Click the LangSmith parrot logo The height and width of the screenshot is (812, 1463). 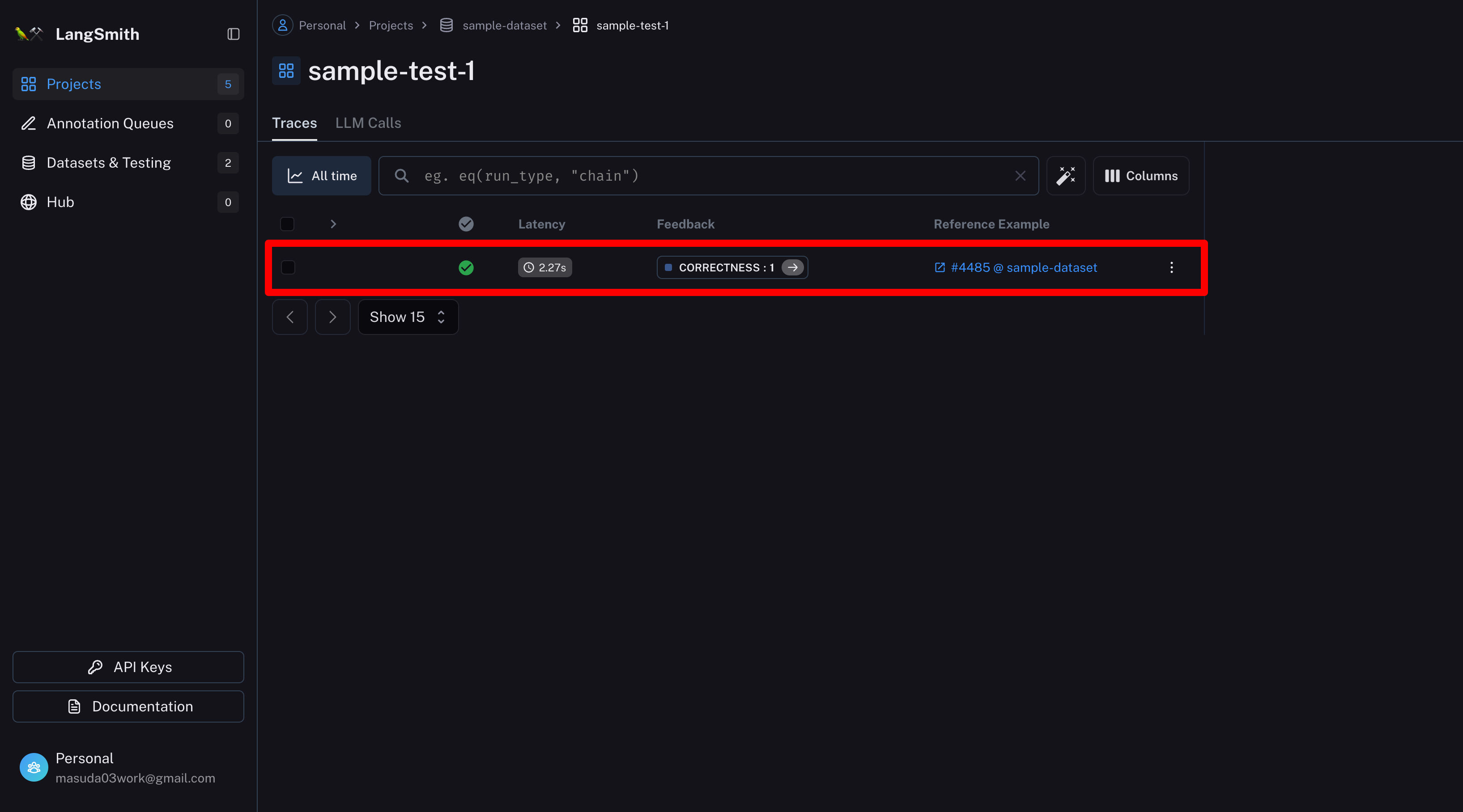(x=28, y=34)
